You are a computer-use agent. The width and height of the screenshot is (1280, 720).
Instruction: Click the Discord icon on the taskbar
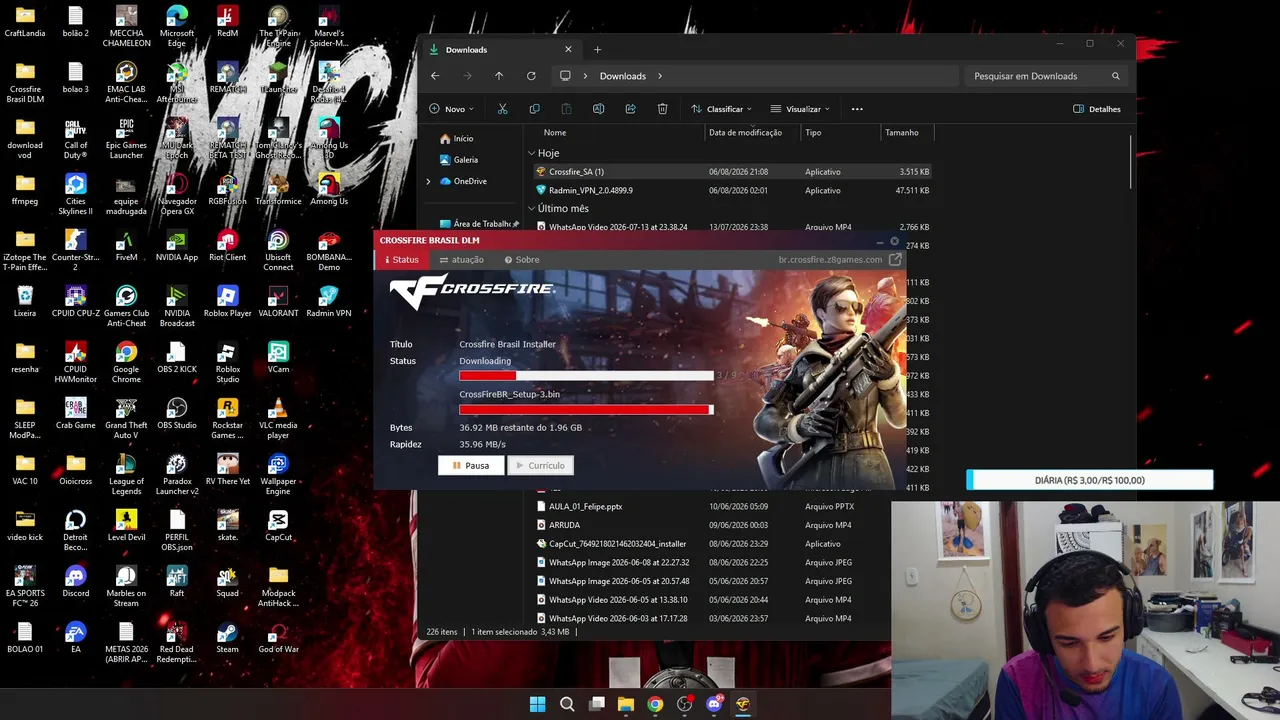[x=714, y=704]
